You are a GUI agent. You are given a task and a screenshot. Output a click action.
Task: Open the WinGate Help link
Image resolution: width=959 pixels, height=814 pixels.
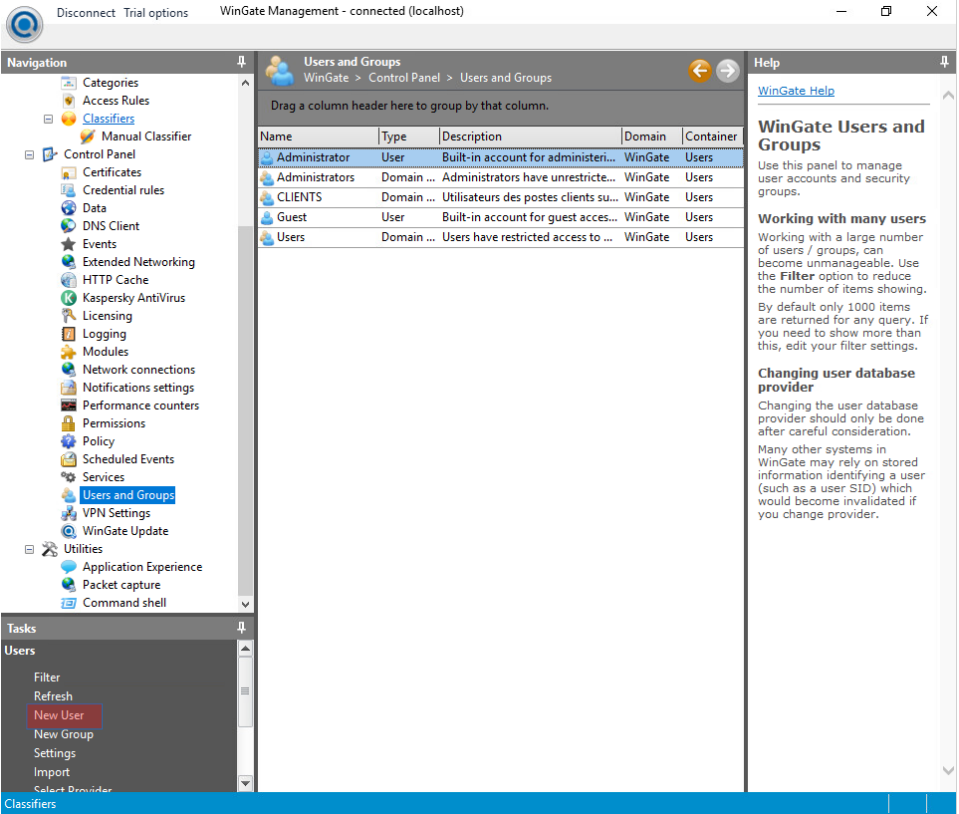coord(796,91)
